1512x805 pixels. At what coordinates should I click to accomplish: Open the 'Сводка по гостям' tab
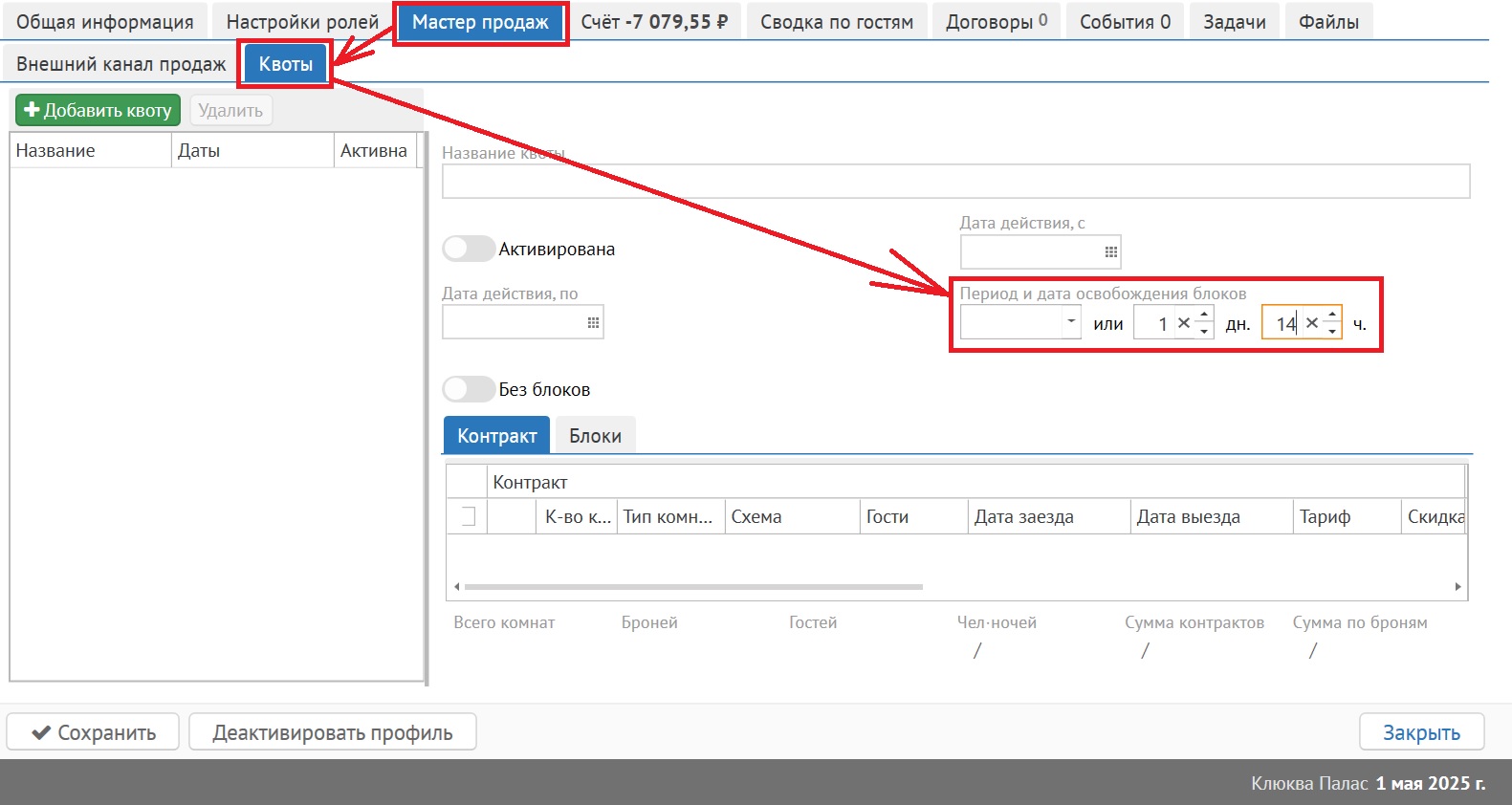click(836, 21)
